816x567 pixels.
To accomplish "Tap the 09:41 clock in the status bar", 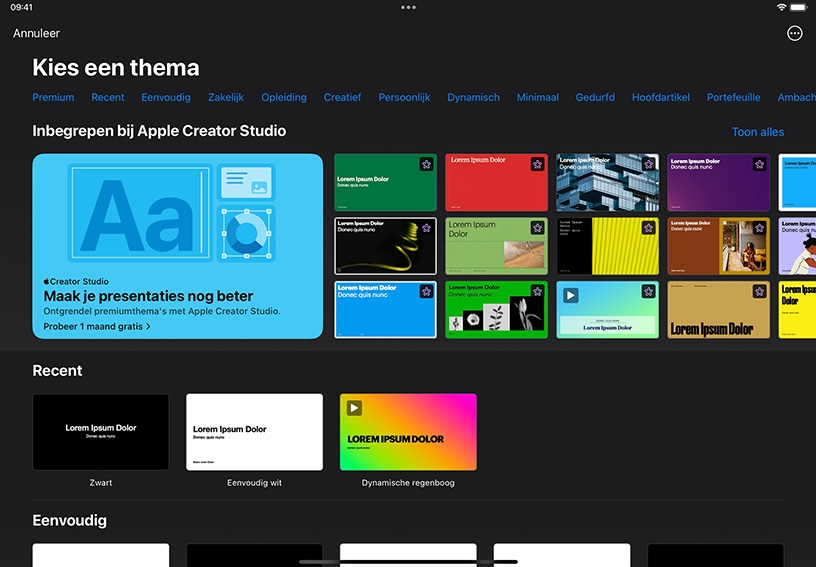I will coord(21,7).
